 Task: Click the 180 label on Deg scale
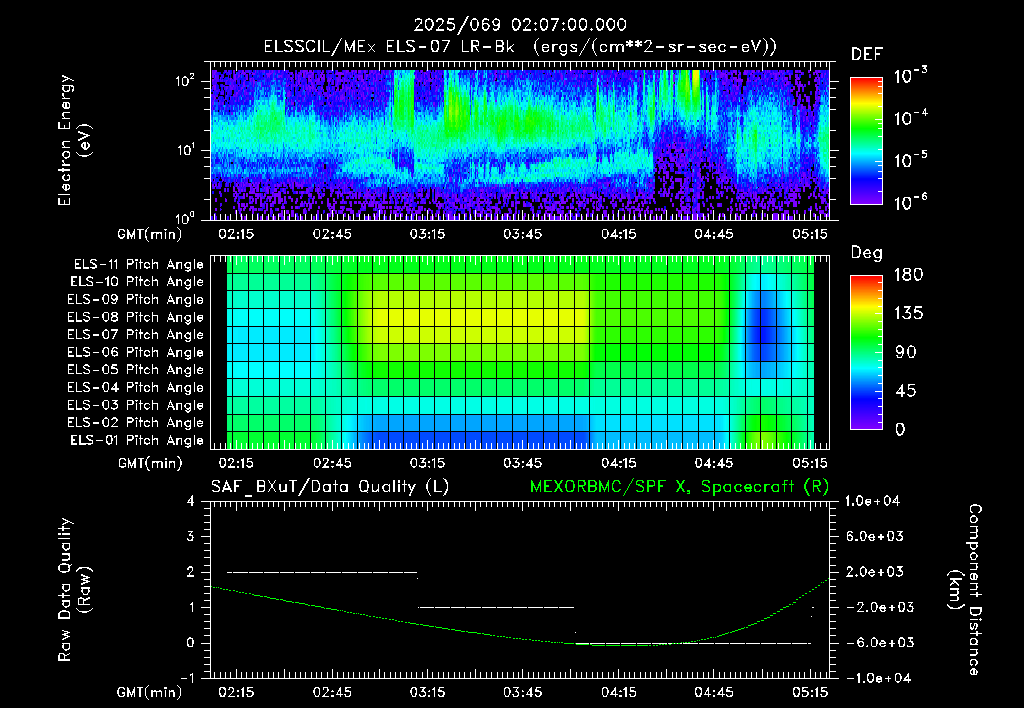click(908, 275)
